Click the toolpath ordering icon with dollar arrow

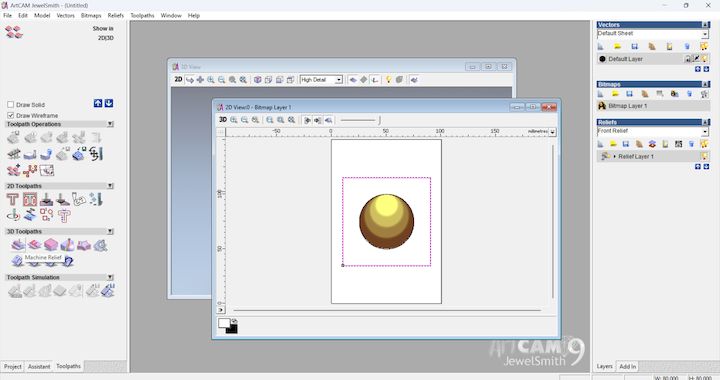click(x=96, y=154)
